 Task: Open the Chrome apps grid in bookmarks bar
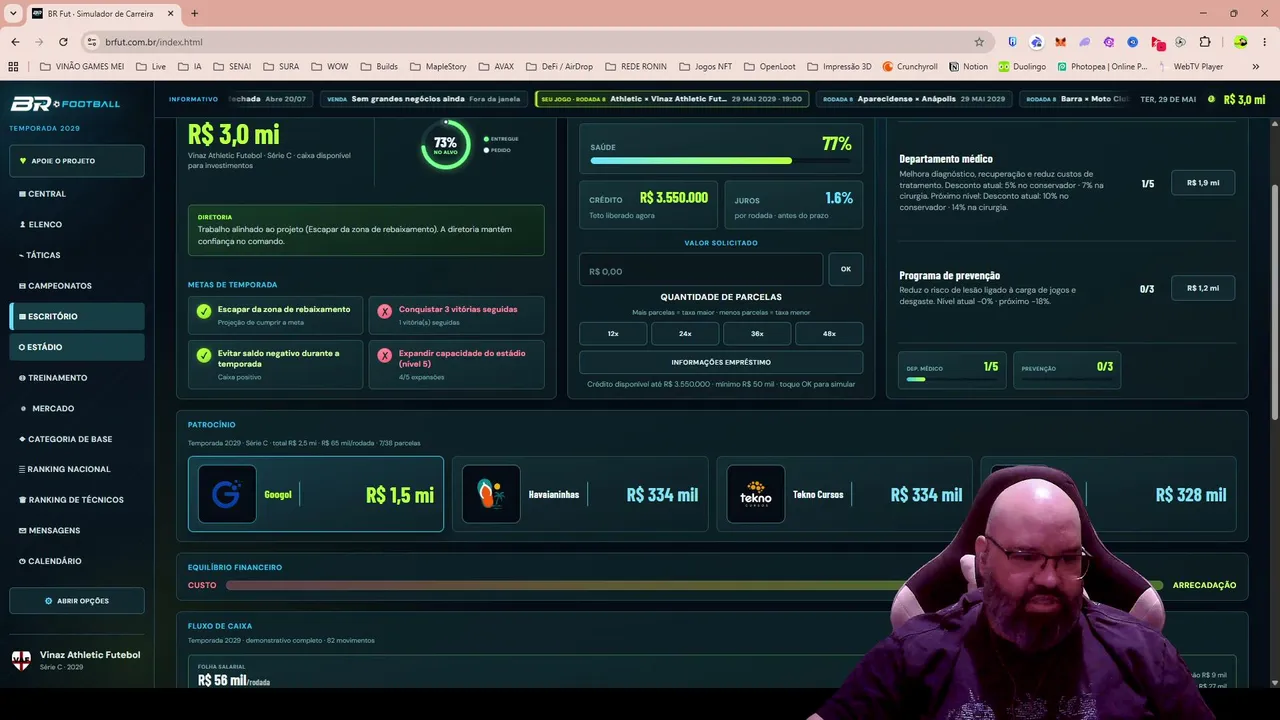pos(14,67)
